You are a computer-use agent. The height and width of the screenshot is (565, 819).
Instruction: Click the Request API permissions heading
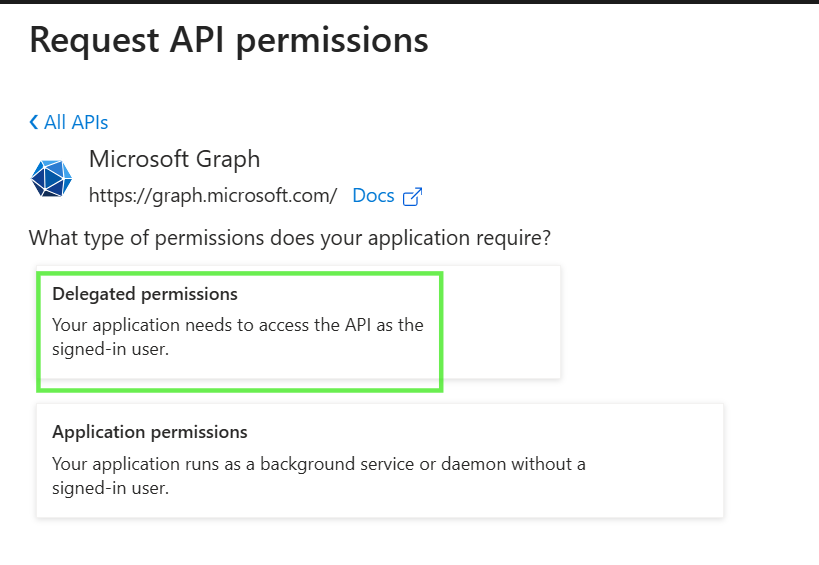229,40
